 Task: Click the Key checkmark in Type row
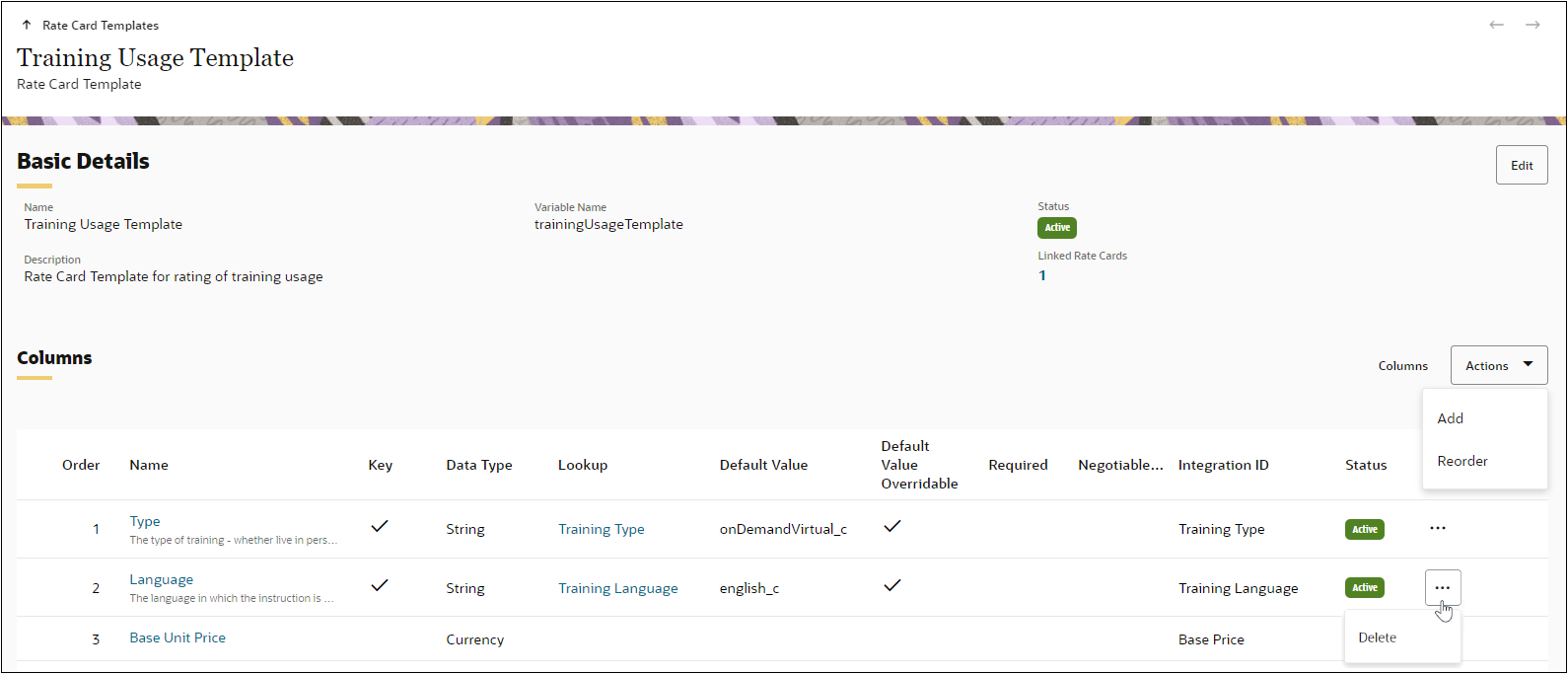click(x=380, y=527)
